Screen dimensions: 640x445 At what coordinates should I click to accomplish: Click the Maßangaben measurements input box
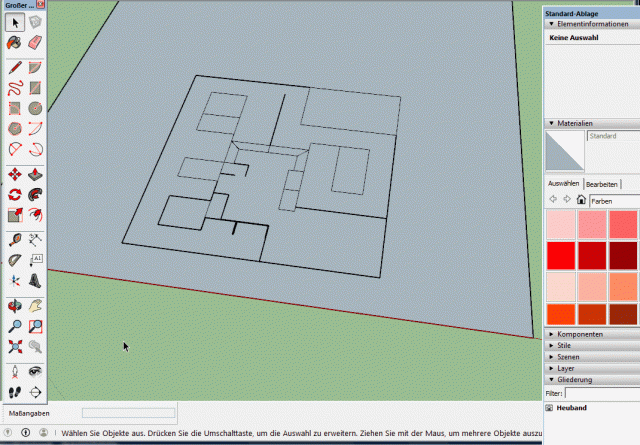tap(129, 413)
